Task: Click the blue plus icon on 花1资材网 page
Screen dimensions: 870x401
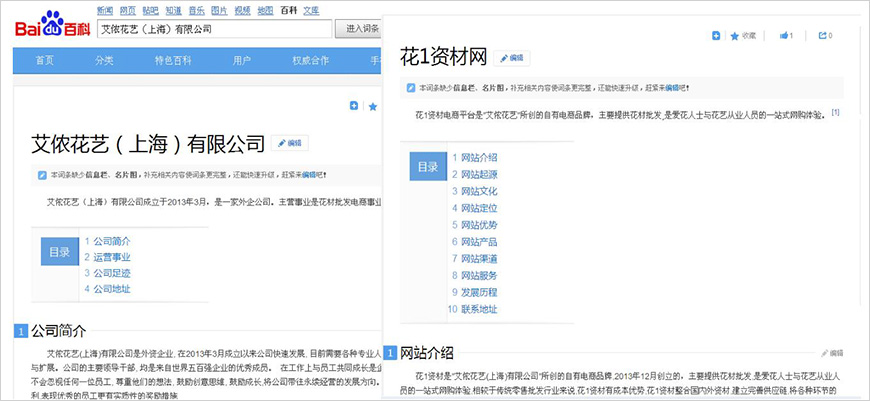Action: coord(716,36)
